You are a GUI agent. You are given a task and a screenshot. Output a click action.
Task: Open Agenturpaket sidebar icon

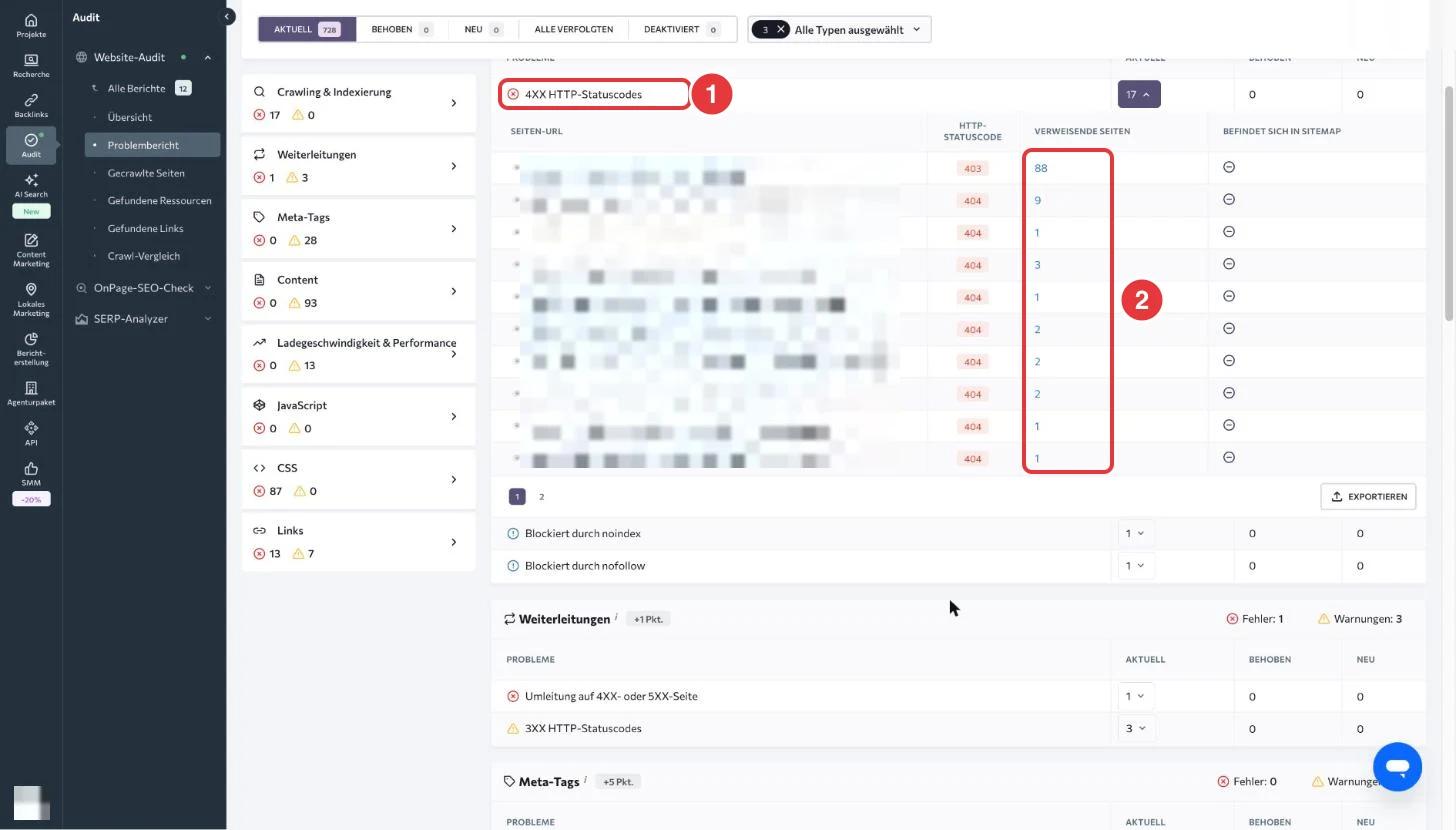pyautogui.click(x=31, y=393)
